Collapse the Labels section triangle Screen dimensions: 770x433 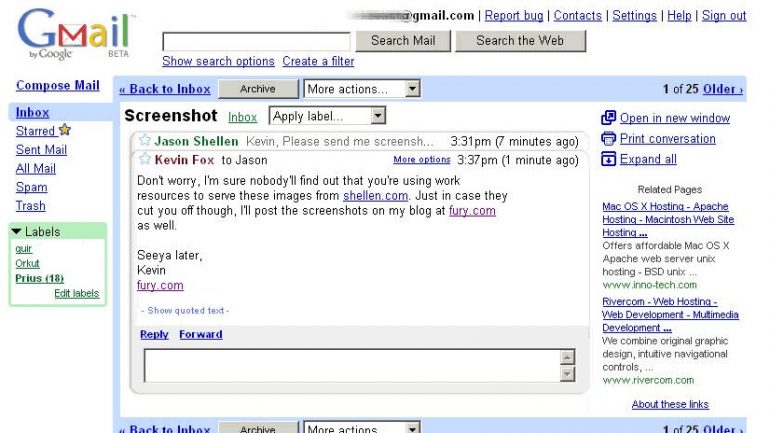(x=17, y=231)
